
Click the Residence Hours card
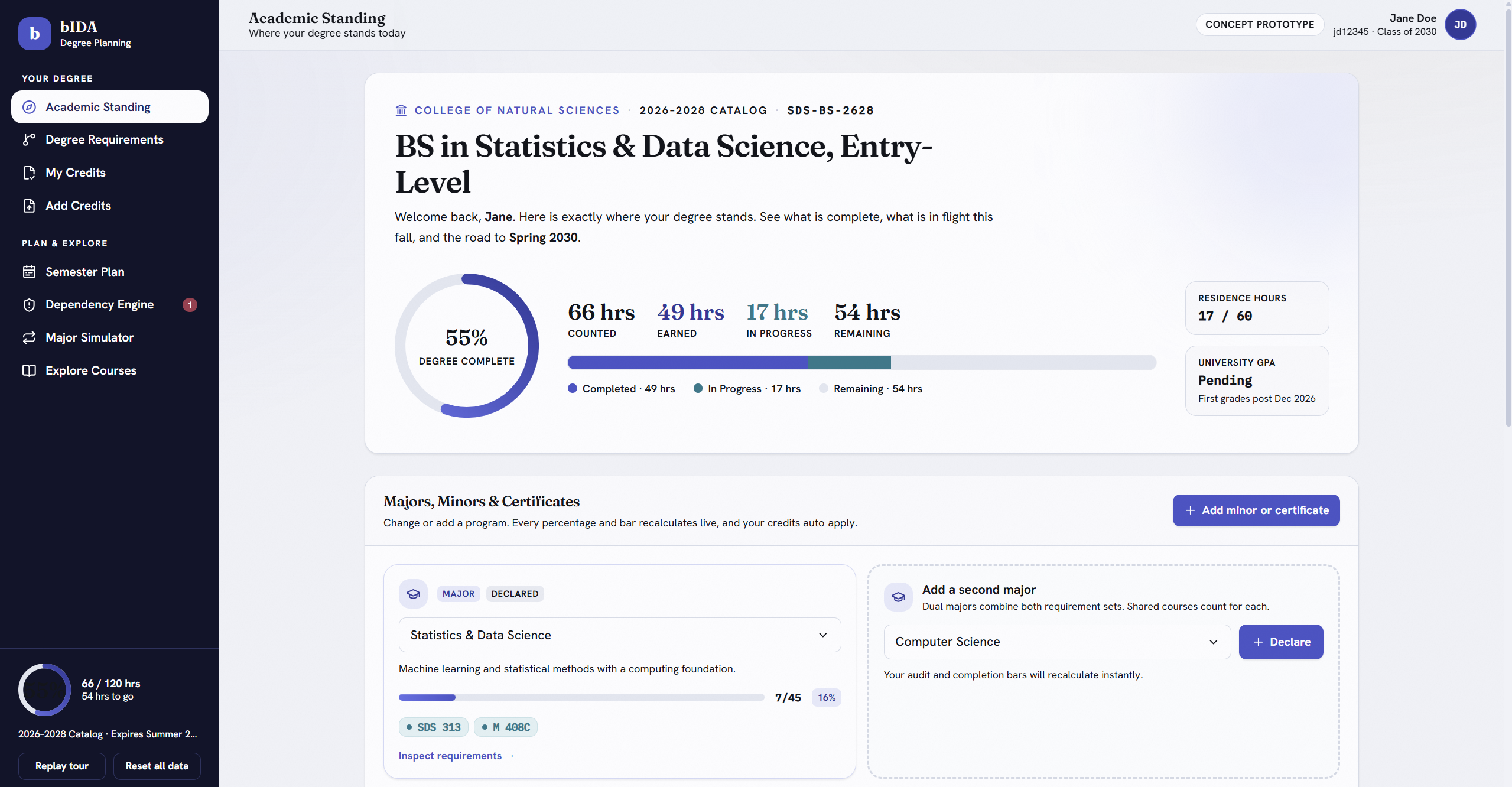click(1257, 308)
